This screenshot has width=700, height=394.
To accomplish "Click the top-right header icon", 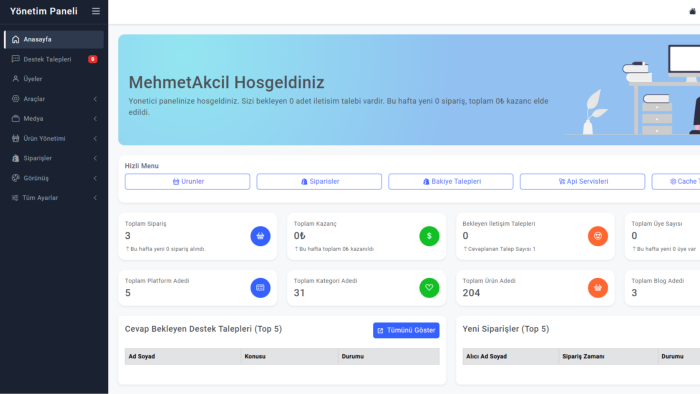I will point(692,11).
